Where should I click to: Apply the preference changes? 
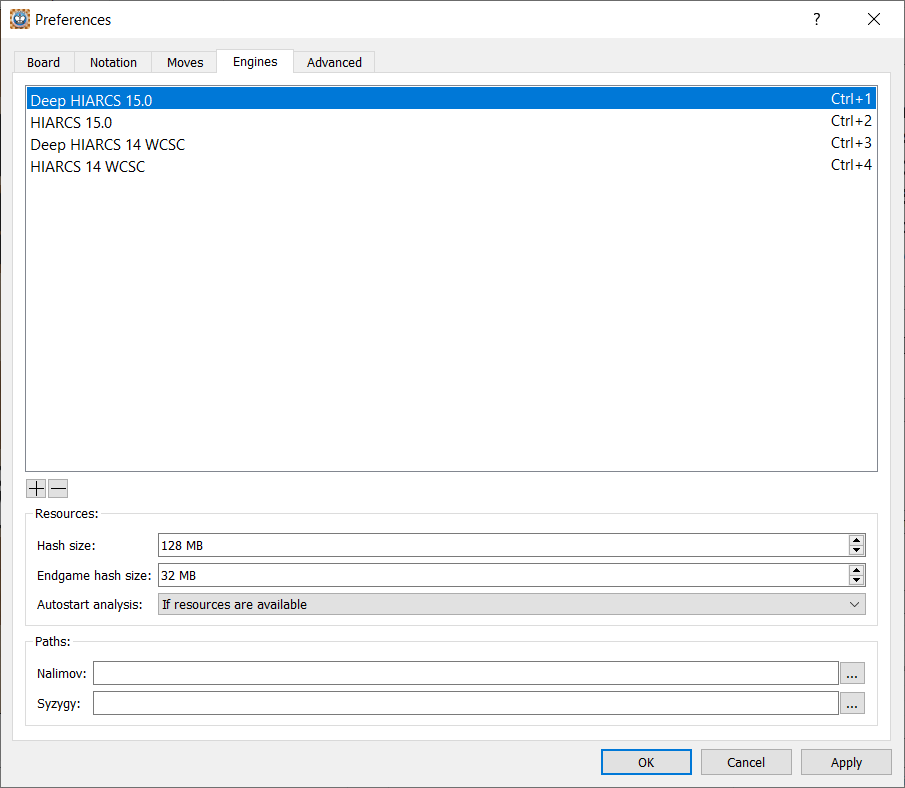coord(846,762)
